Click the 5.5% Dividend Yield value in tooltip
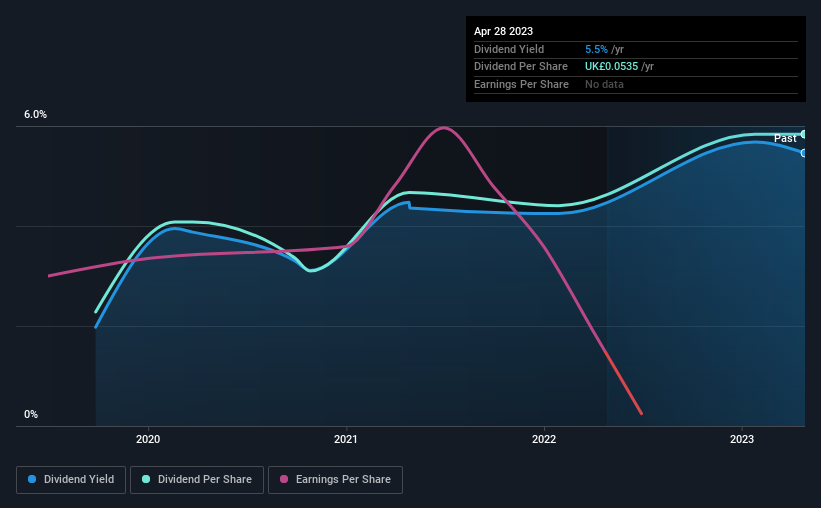The width and height of the screenshot is (821, 508). (x=596, y=49)
